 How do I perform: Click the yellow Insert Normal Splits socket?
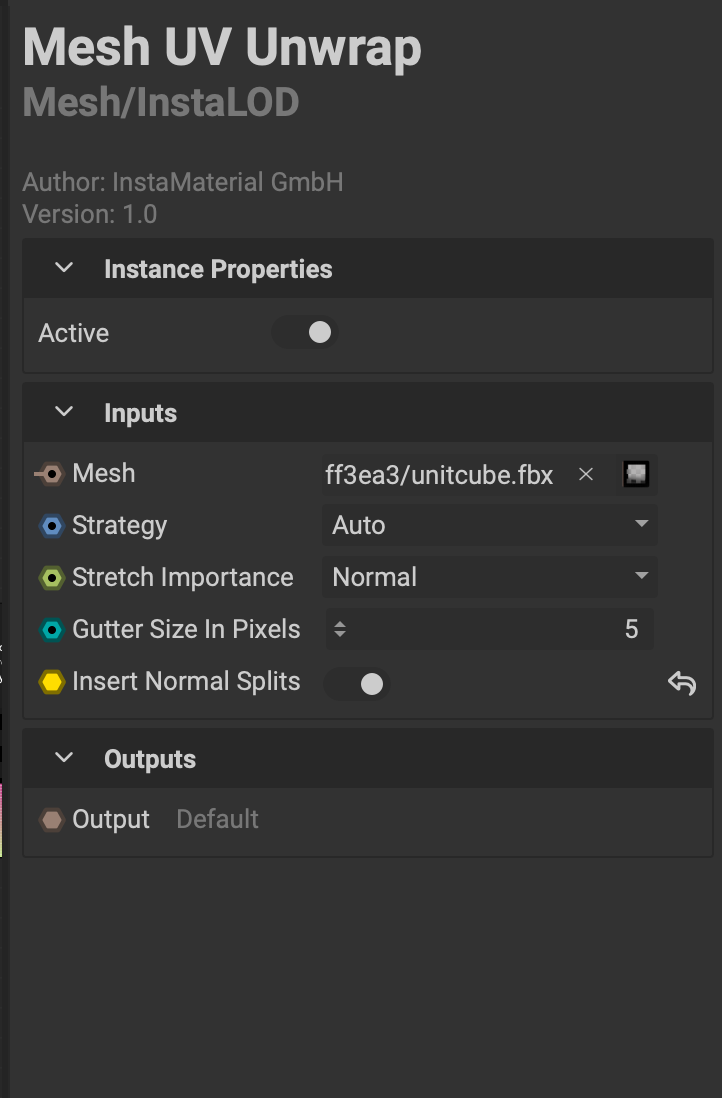pos(51,682)
